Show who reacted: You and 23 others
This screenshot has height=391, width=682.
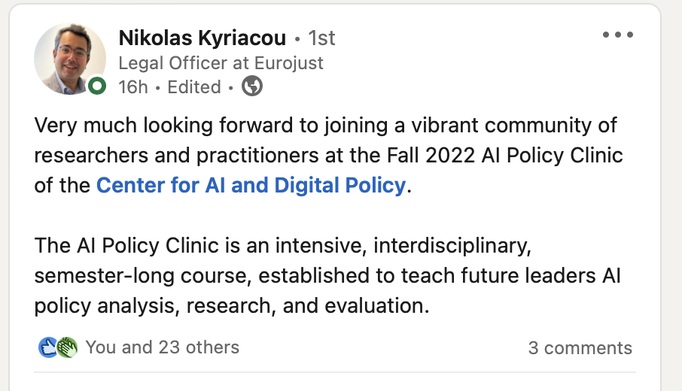point(162,348)
